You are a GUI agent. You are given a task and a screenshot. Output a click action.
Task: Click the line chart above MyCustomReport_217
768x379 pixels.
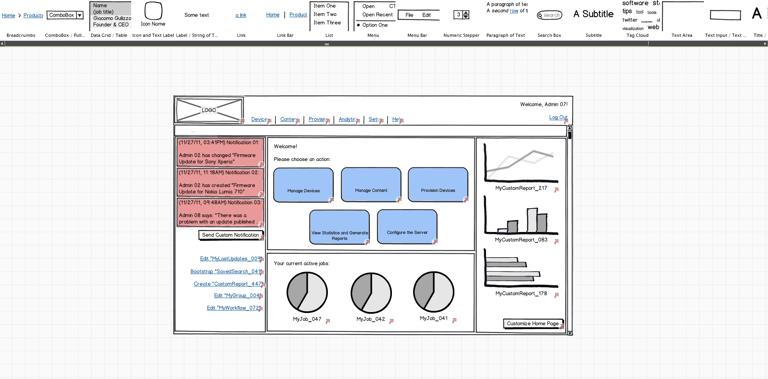[x=521, y=163]
